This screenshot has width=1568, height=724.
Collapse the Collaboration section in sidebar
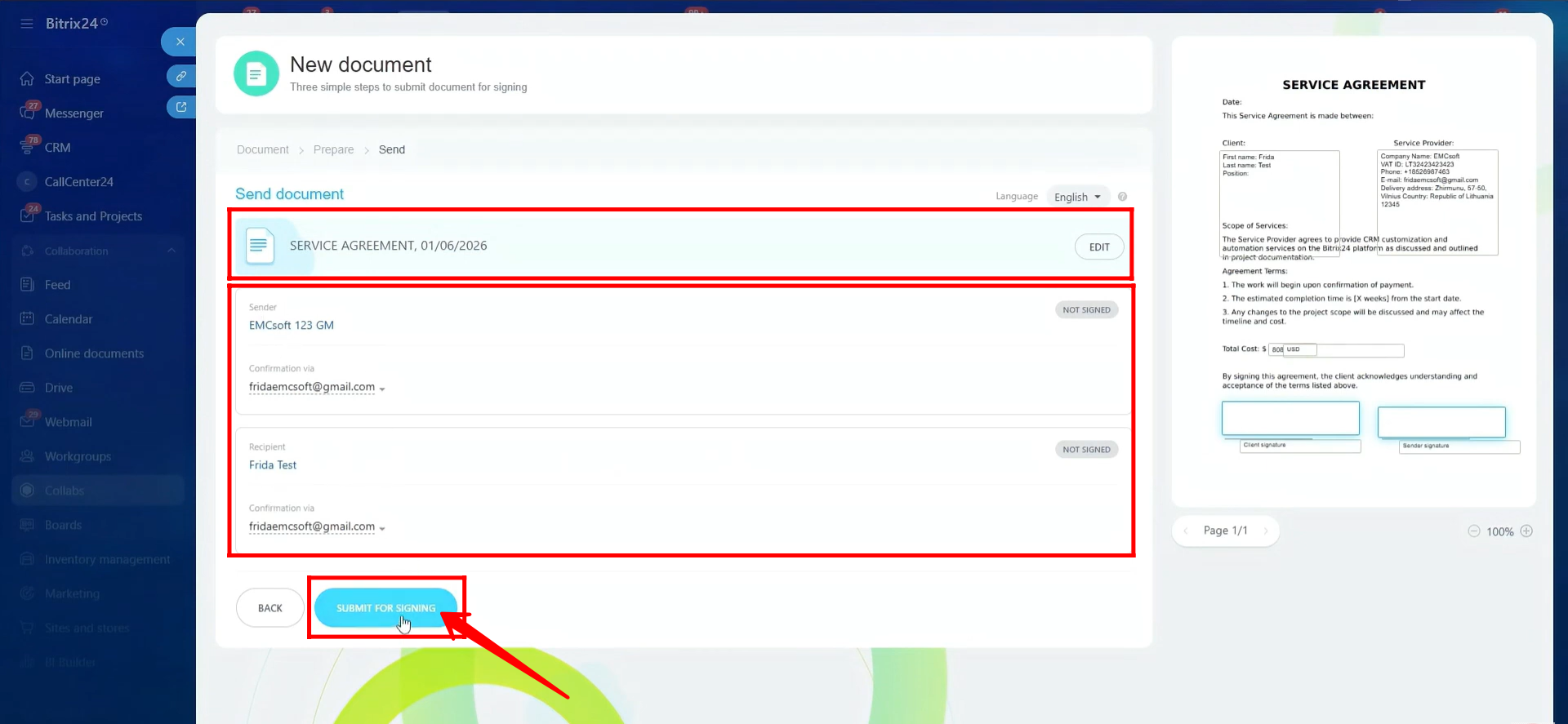click(171, 251)
